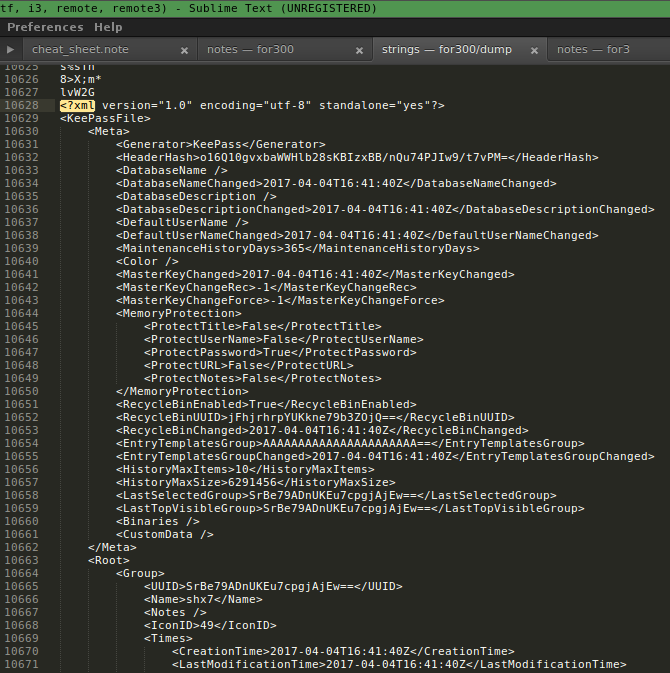This screenshot has height=673, width=670.
Task: Click the Group UUID line
Action: [x=273, y=586]
